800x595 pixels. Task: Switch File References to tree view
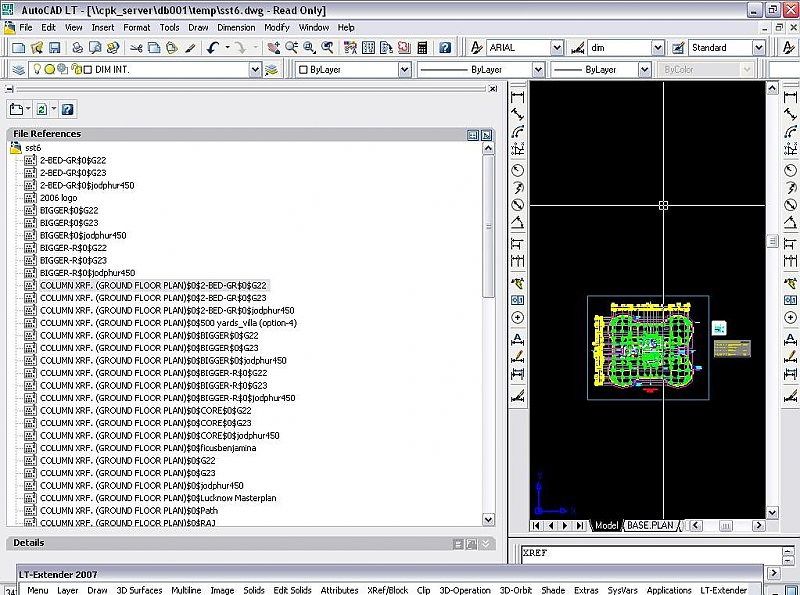tap(486, 134)
